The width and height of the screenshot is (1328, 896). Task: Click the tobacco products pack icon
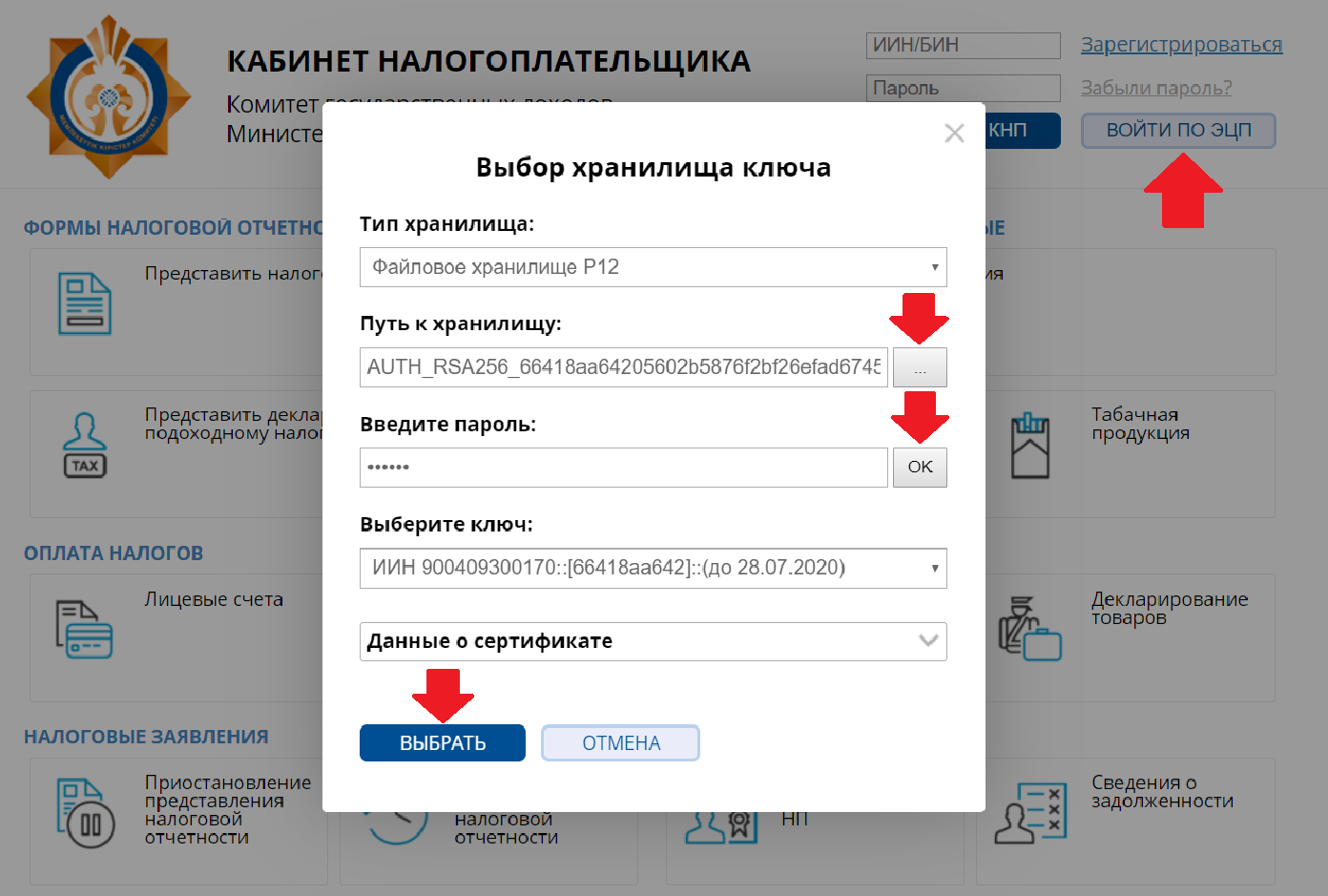click(1029, 446)
